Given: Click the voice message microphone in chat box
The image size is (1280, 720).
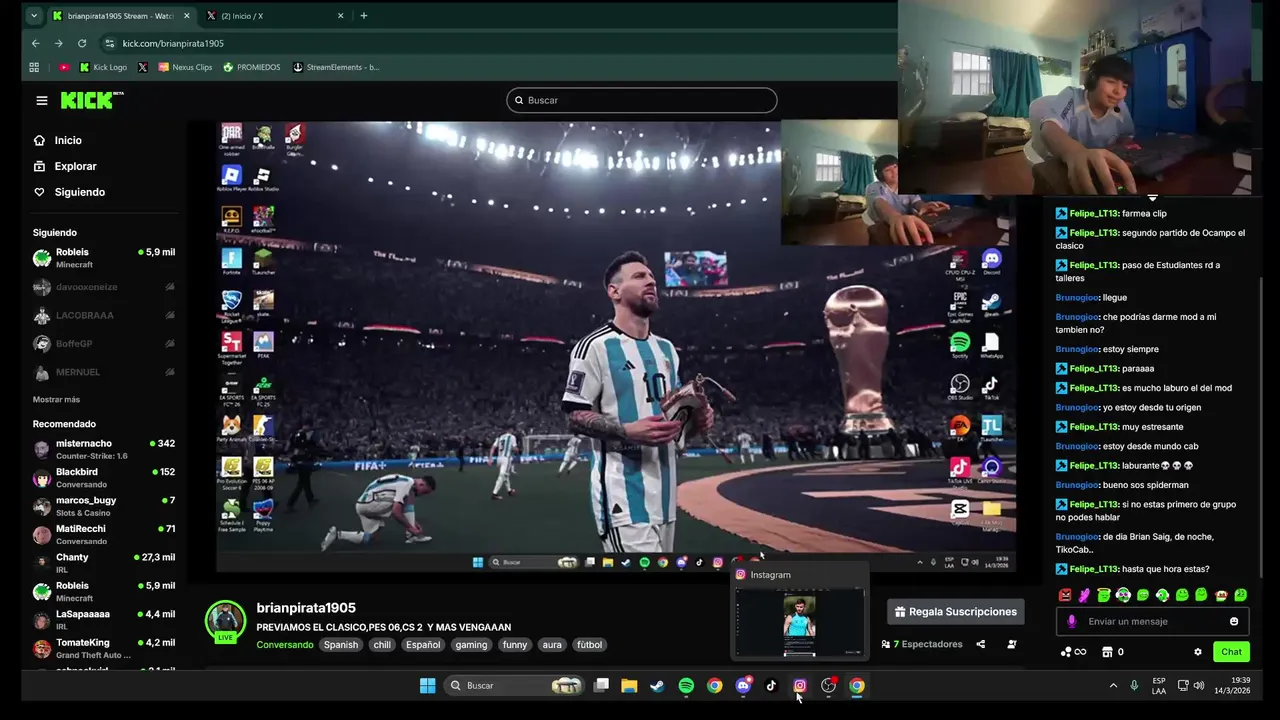Looking at the screenshot, I should [x=1071, y=621].
